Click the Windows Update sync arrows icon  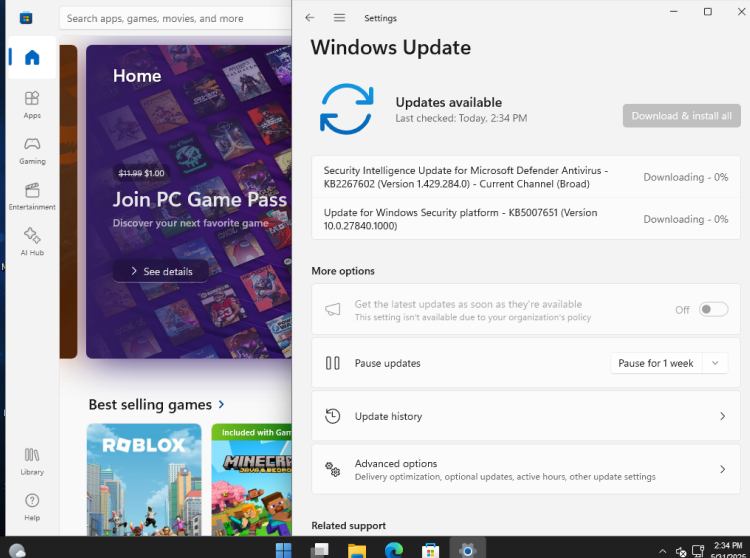(346, 109)
